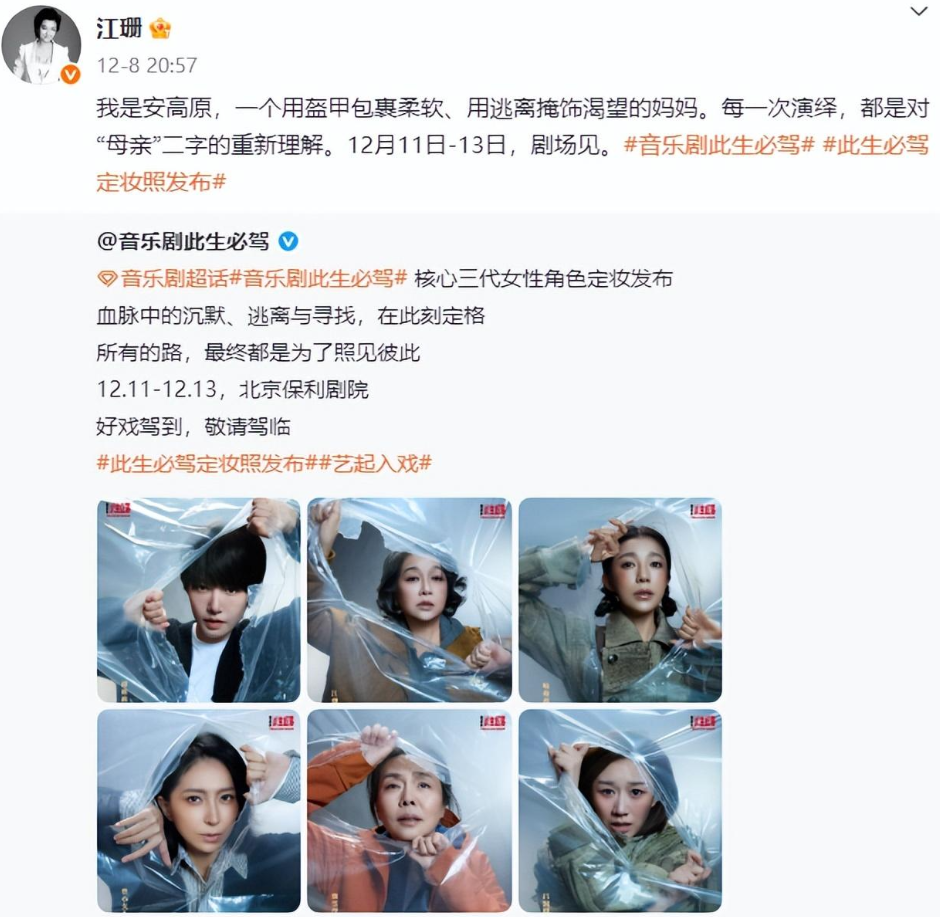Open hashtag #音乐剧此生必驾# in 江珊's post
940x917 pixels.
tap(719, 145)
